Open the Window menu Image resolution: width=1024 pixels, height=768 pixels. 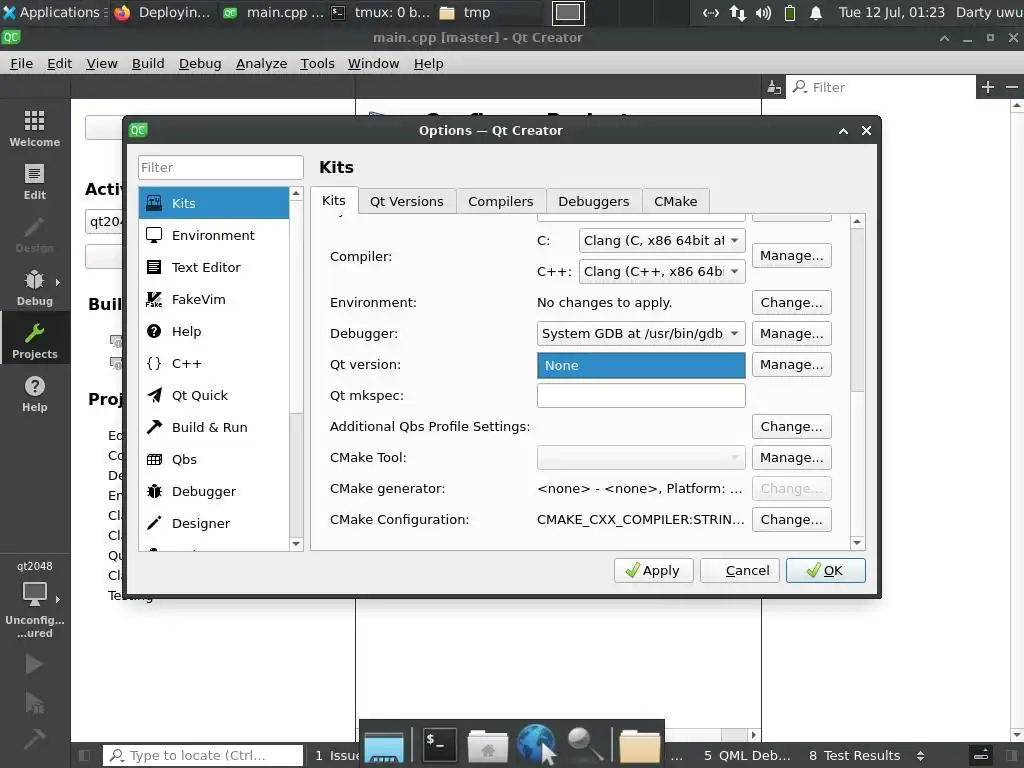pos(374,63)
